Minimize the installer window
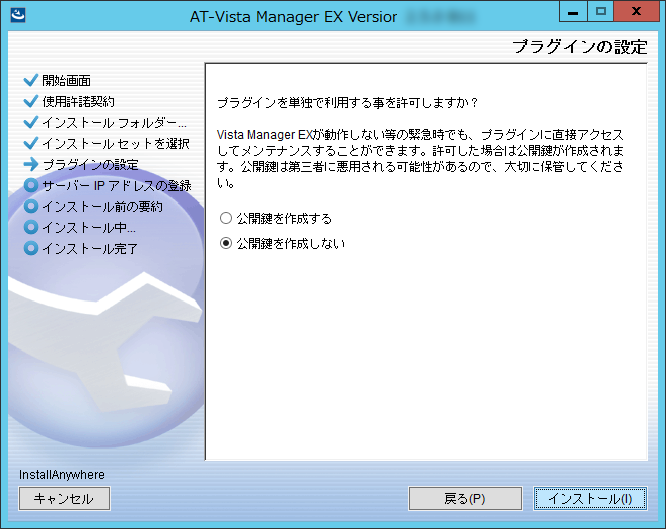This screenshot has width=666, height=529. click(x=573, y=11)
